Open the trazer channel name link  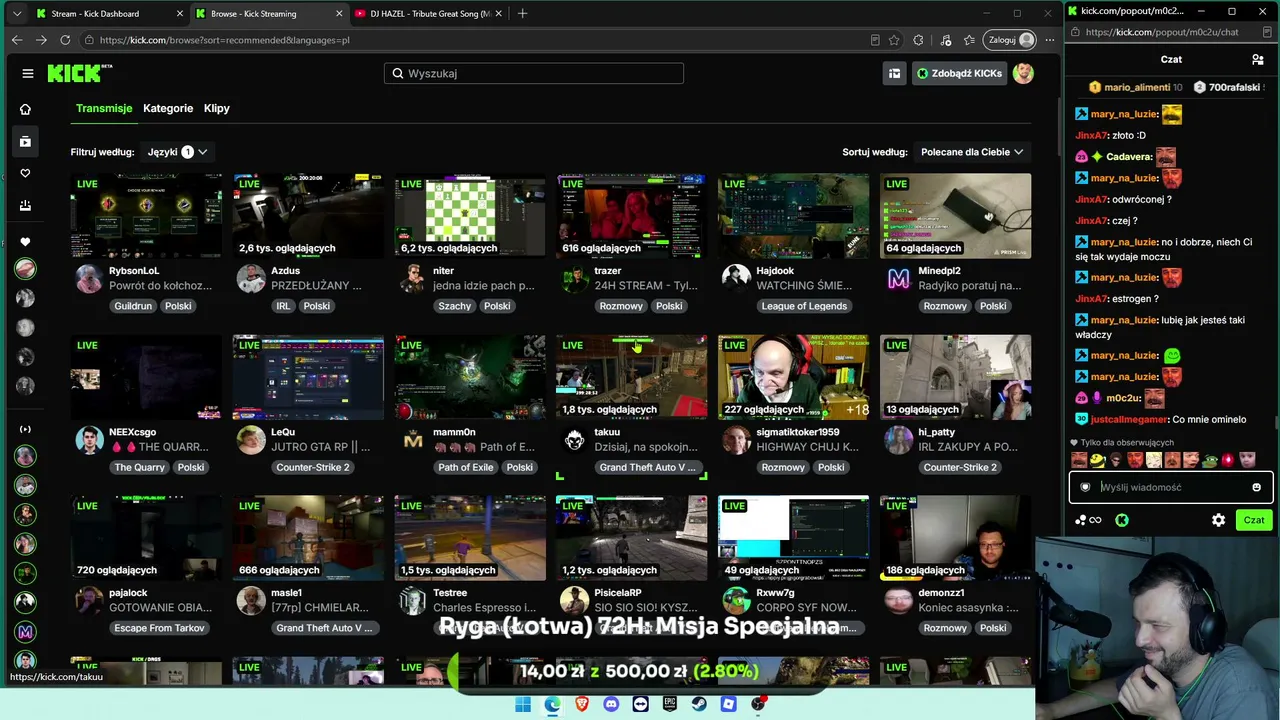pos(608,271)
